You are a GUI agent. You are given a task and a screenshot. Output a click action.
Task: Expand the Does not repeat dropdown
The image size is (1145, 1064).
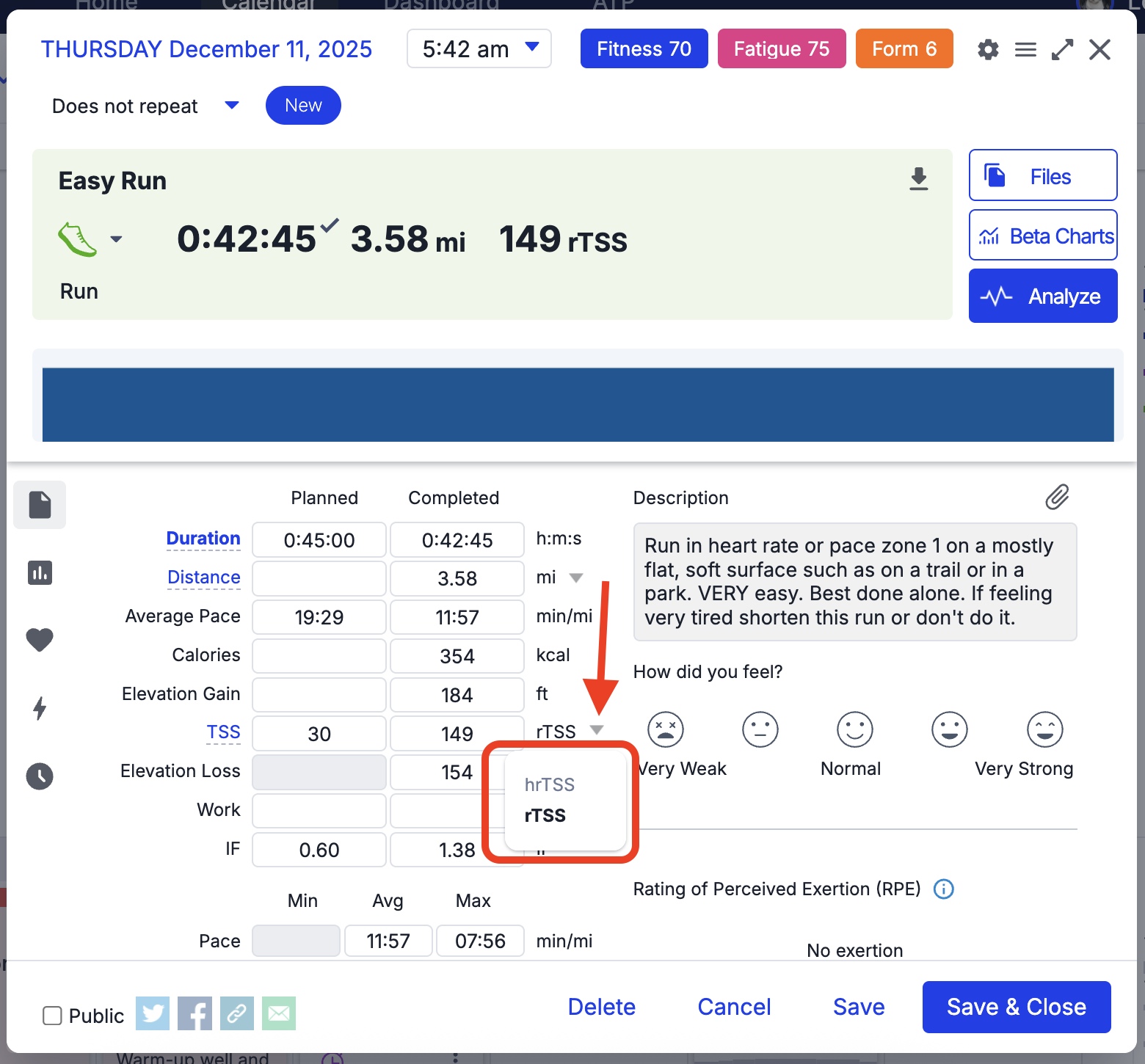(x=231, y=106)
